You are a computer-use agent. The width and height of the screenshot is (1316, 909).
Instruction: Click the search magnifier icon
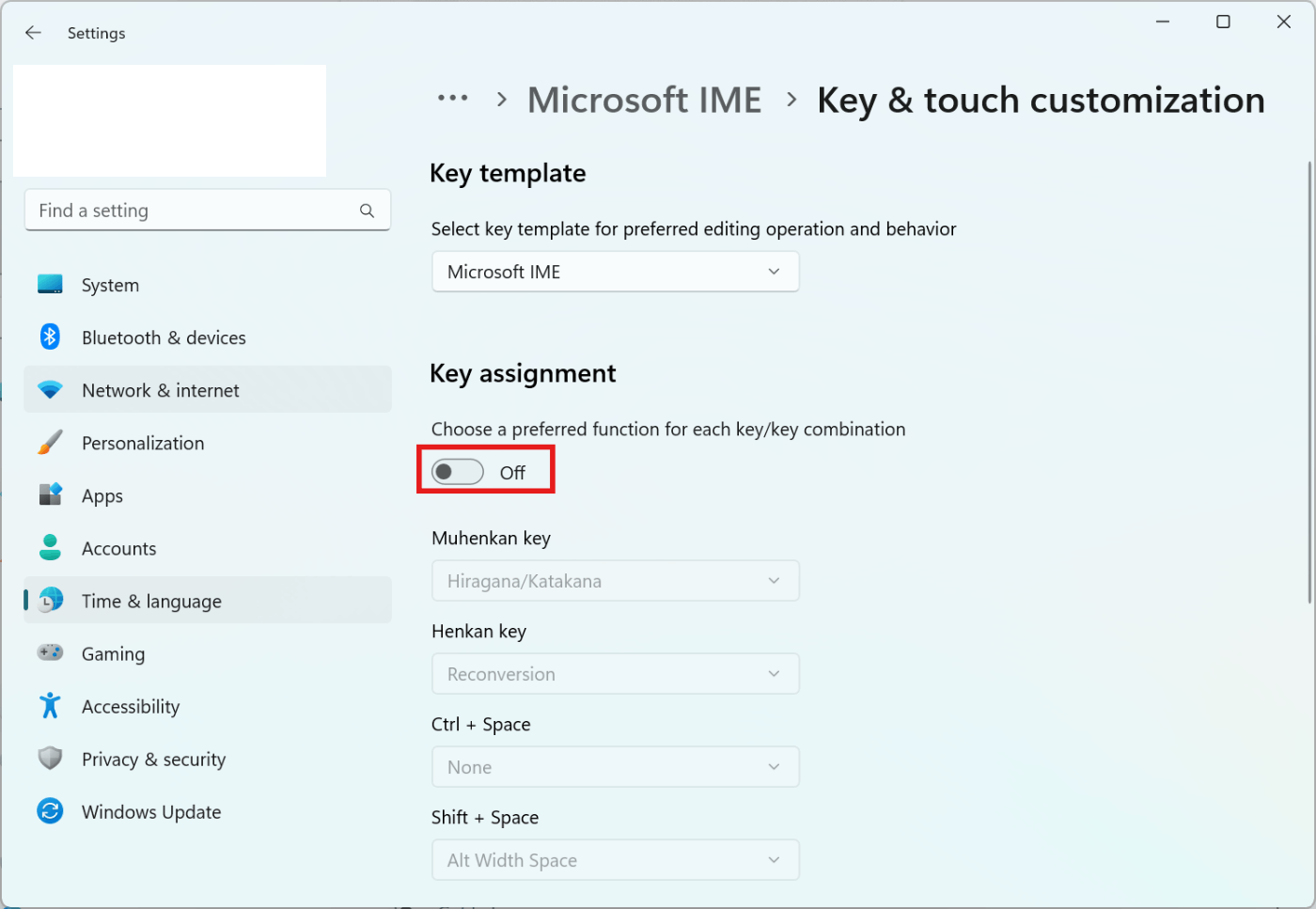click(x=367, y=211)
